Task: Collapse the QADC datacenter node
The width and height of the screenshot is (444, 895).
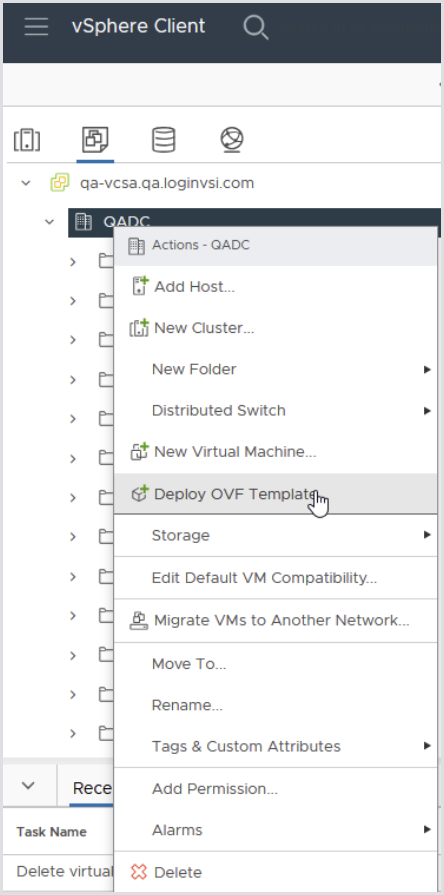Action: pos(50,221)
